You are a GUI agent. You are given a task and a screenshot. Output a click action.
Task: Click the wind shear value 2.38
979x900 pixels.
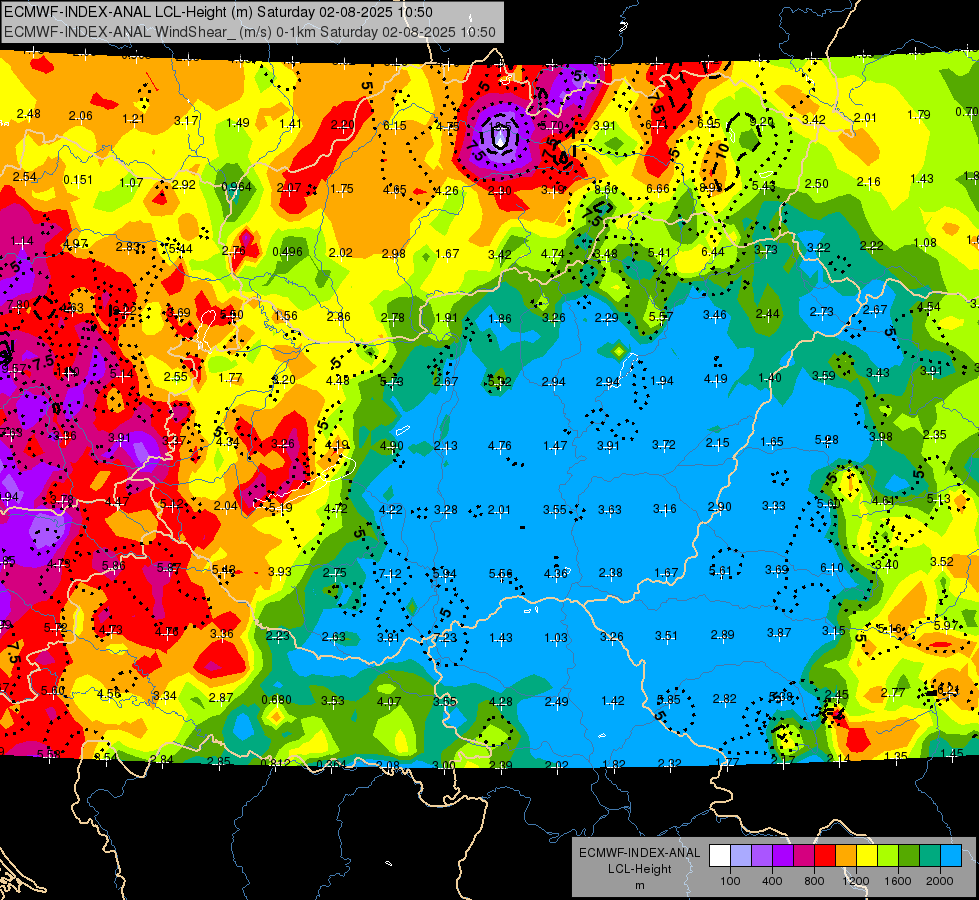[x=610, y=573]
